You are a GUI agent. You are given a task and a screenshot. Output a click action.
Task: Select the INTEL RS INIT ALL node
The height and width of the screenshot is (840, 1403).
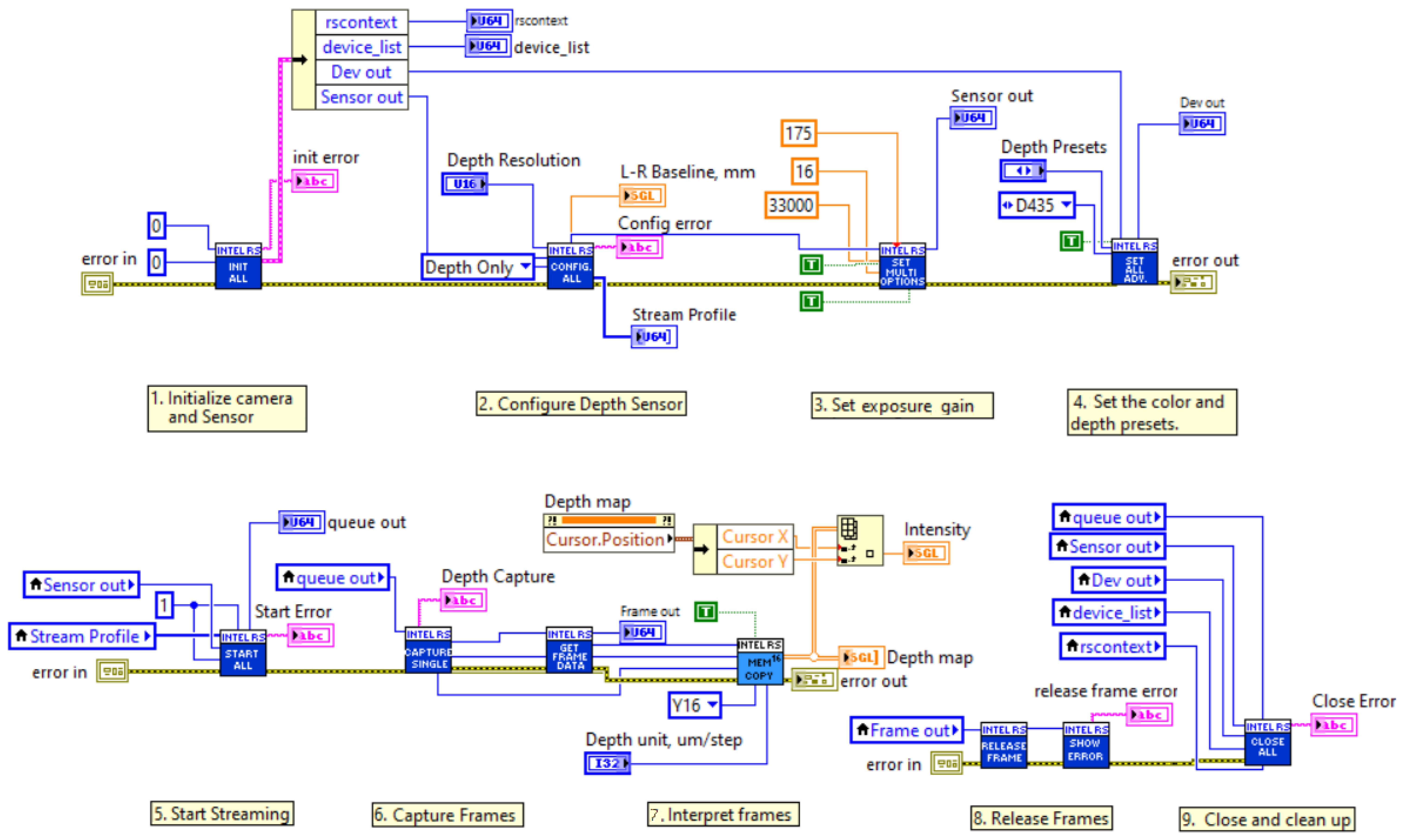[x=238, y=266]
